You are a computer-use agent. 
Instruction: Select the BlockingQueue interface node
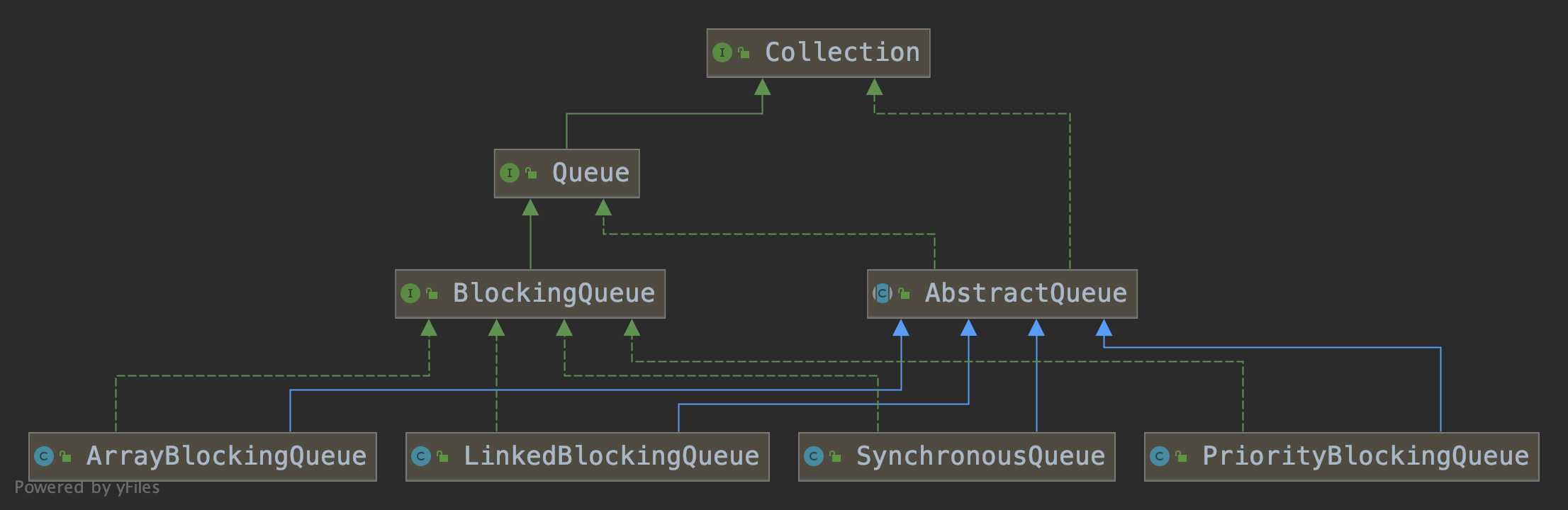(x=530, y=294)
